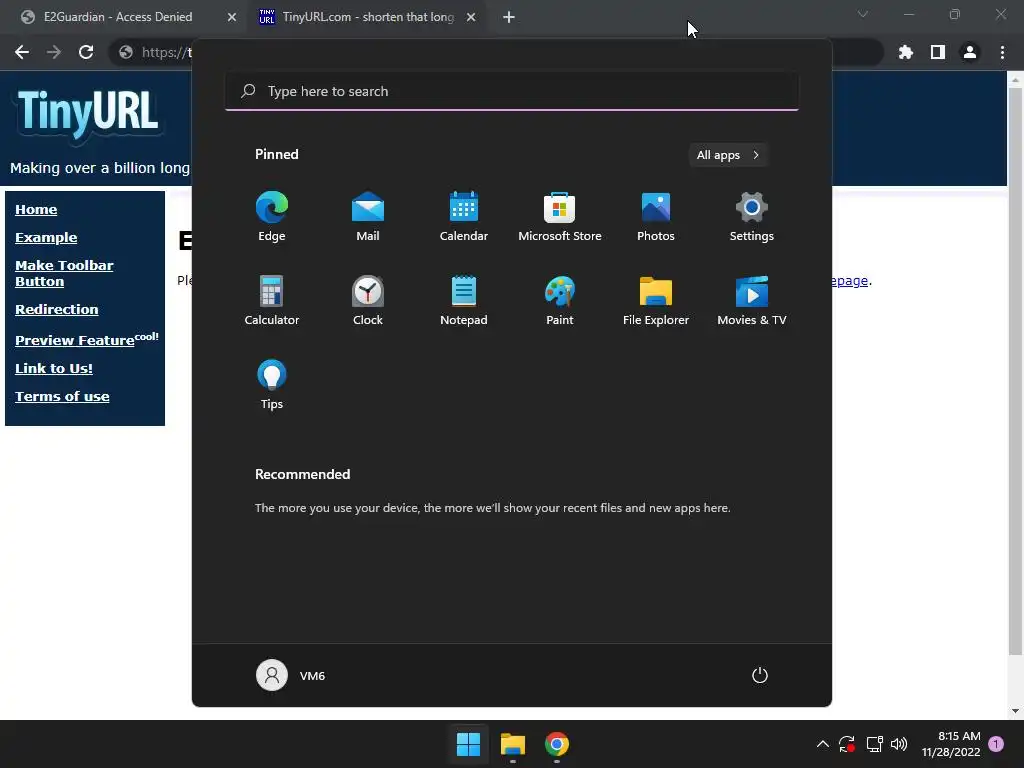1024x768 pixels.
Task: Close the TinyURL.com tab
Action: click(x=471, y=17)
